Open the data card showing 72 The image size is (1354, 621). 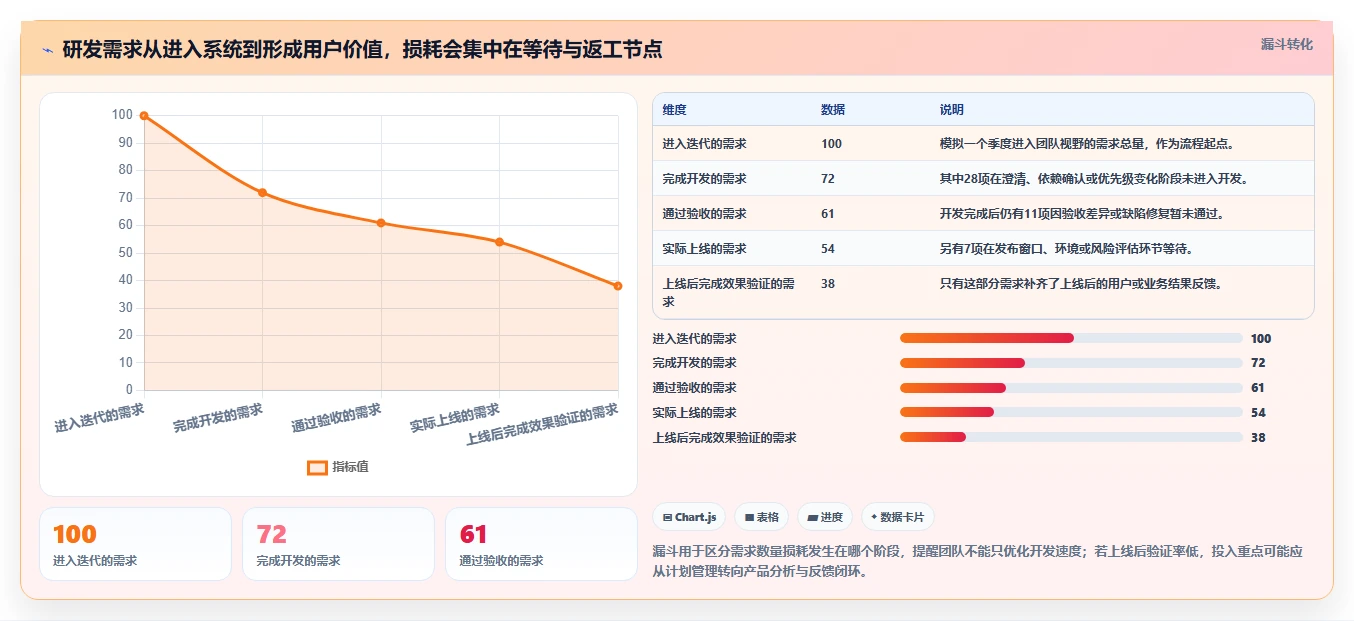tap(338, 544)
